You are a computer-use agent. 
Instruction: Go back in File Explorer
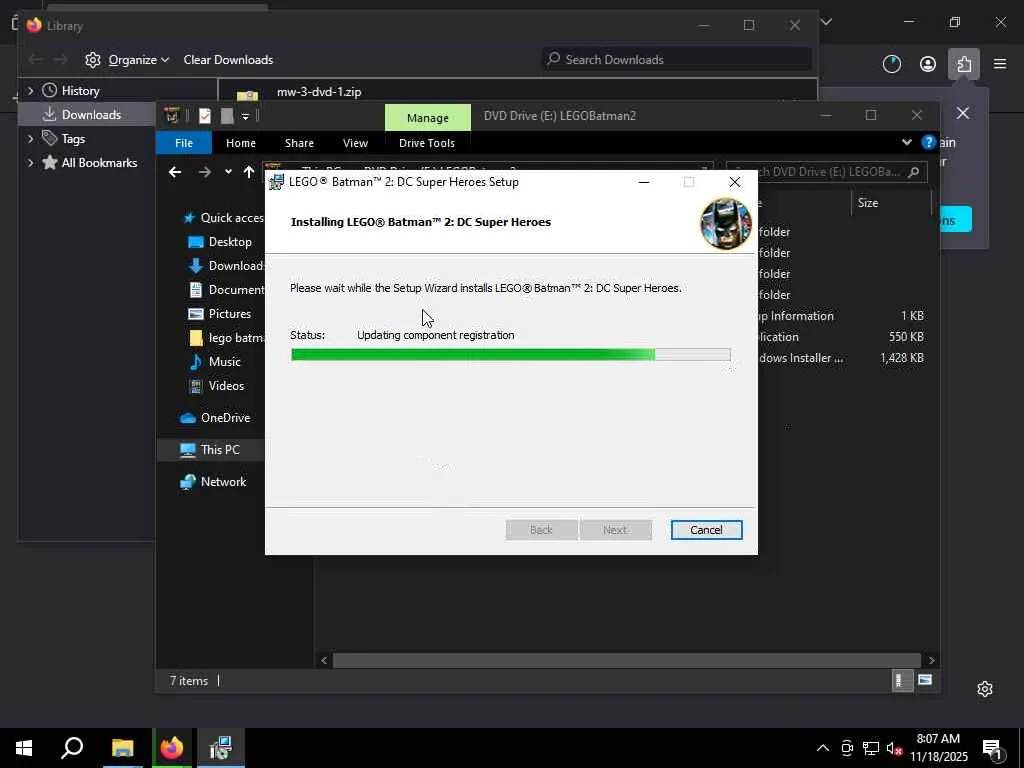click(x=174, y=172)
